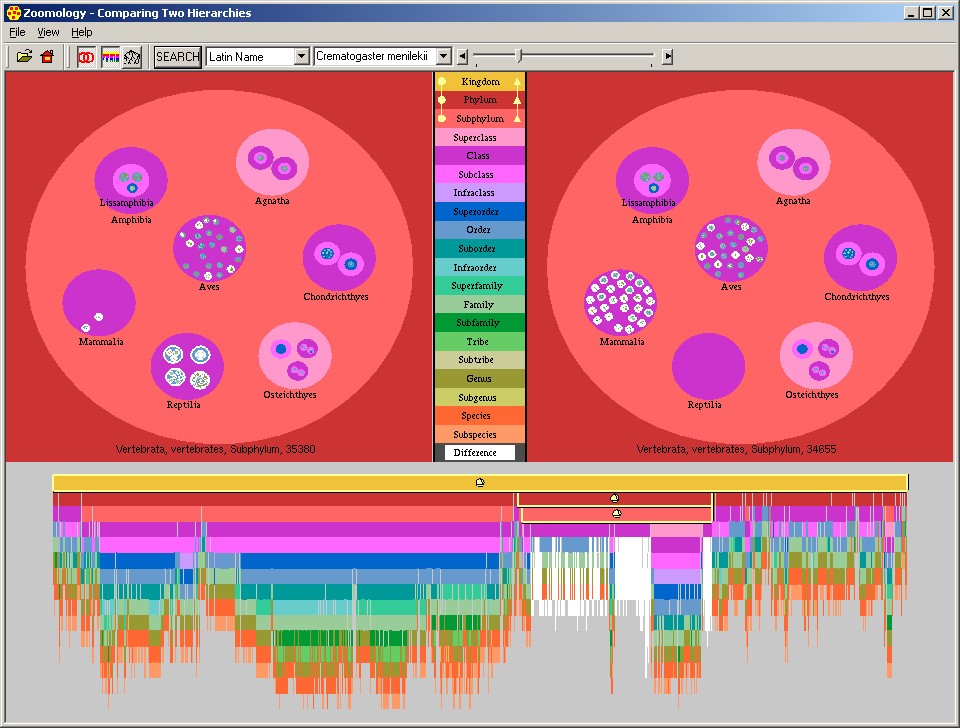Click the yellow dot beside Phylum
The image size is (960, 728).
441,100
